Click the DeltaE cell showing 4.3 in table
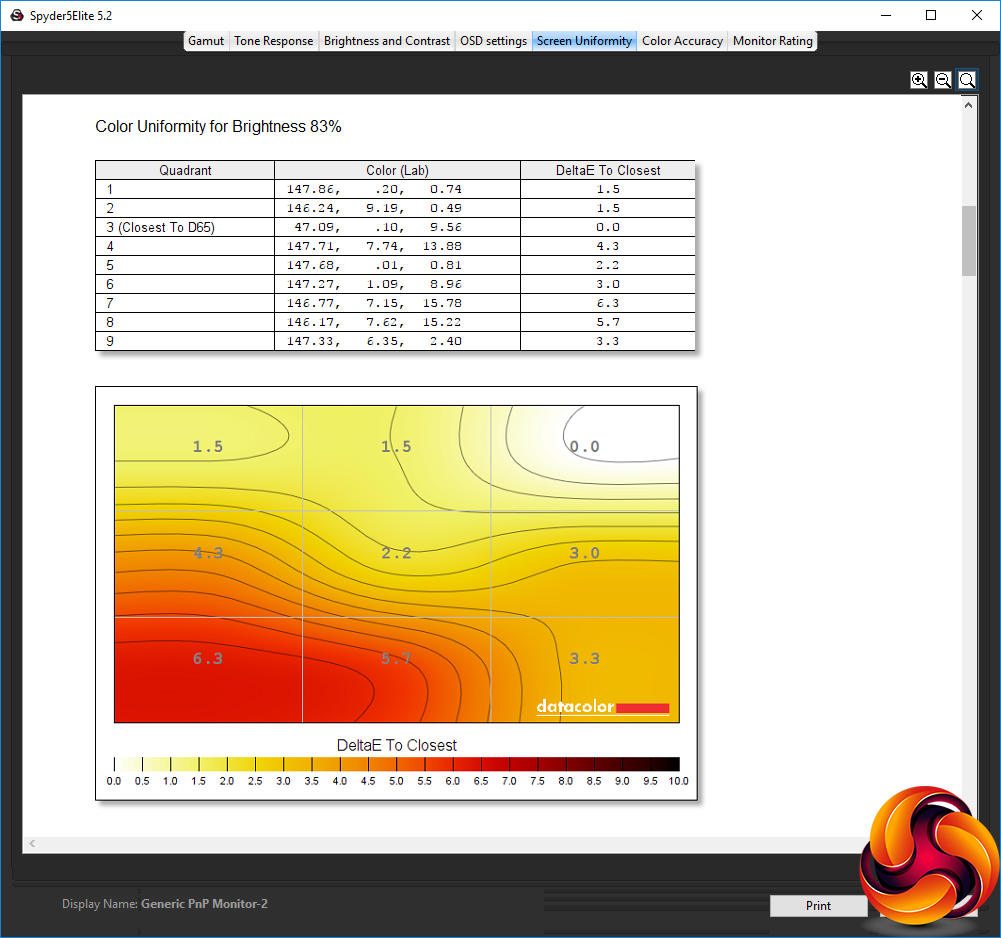This screenshot has height=938, width=1001. coord(608,246)
